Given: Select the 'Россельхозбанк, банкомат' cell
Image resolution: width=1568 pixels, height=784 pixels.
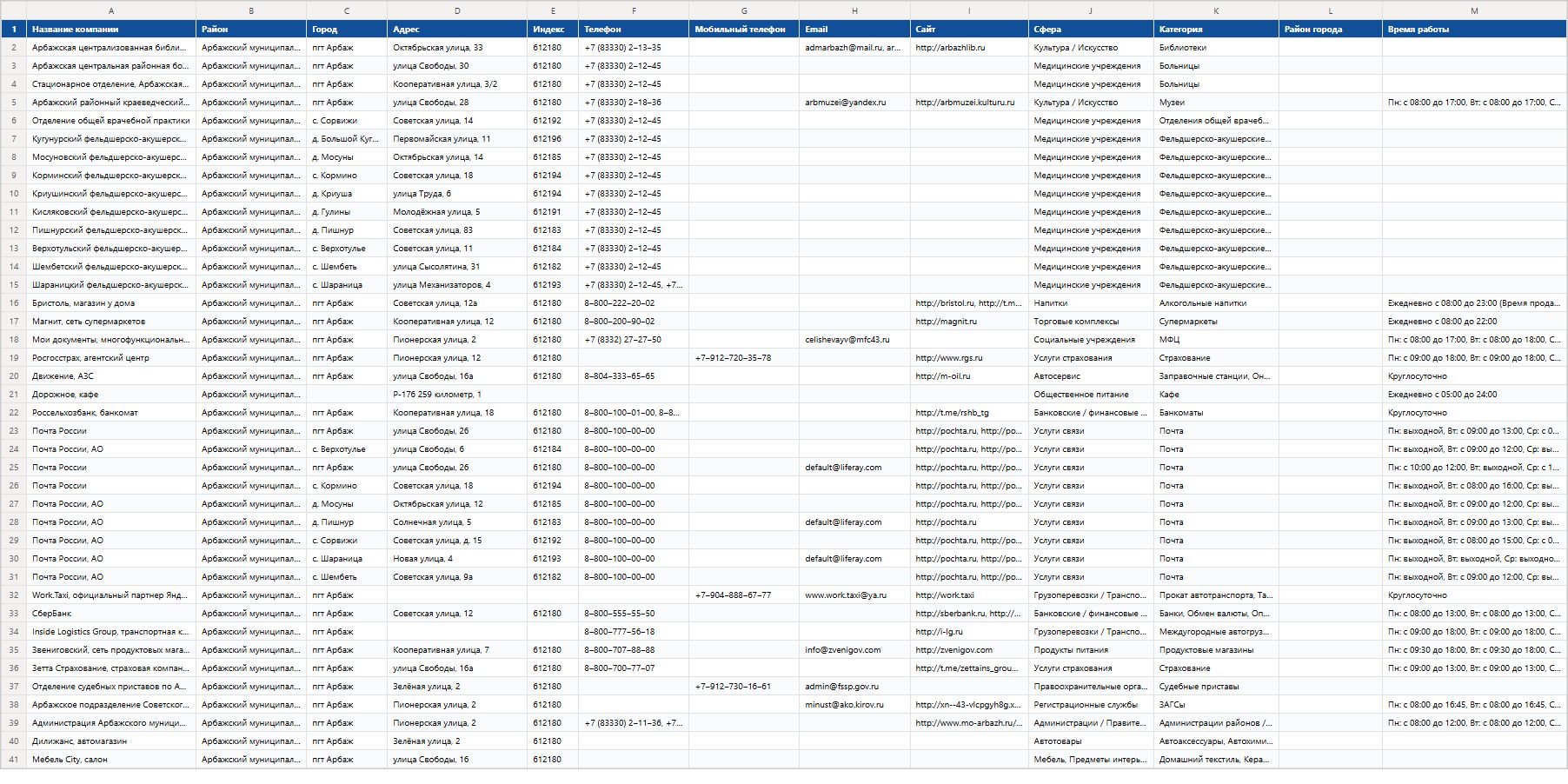Looking at the screenshot, I should click(x=111, y=413).
